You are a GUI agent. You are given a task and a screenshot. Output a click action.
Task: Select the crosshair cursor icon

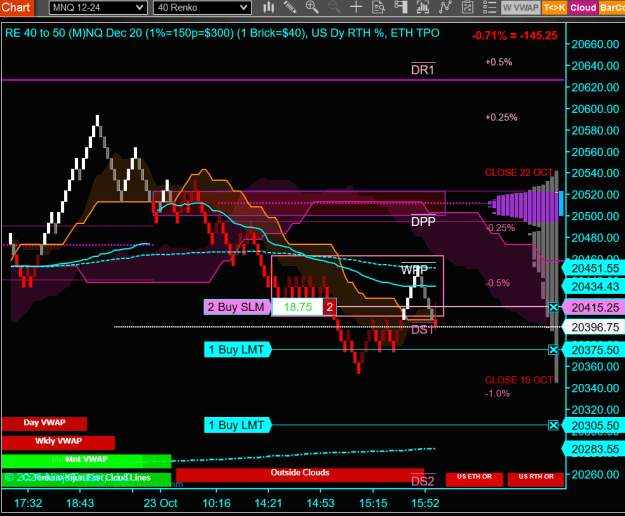pos(356,7)
